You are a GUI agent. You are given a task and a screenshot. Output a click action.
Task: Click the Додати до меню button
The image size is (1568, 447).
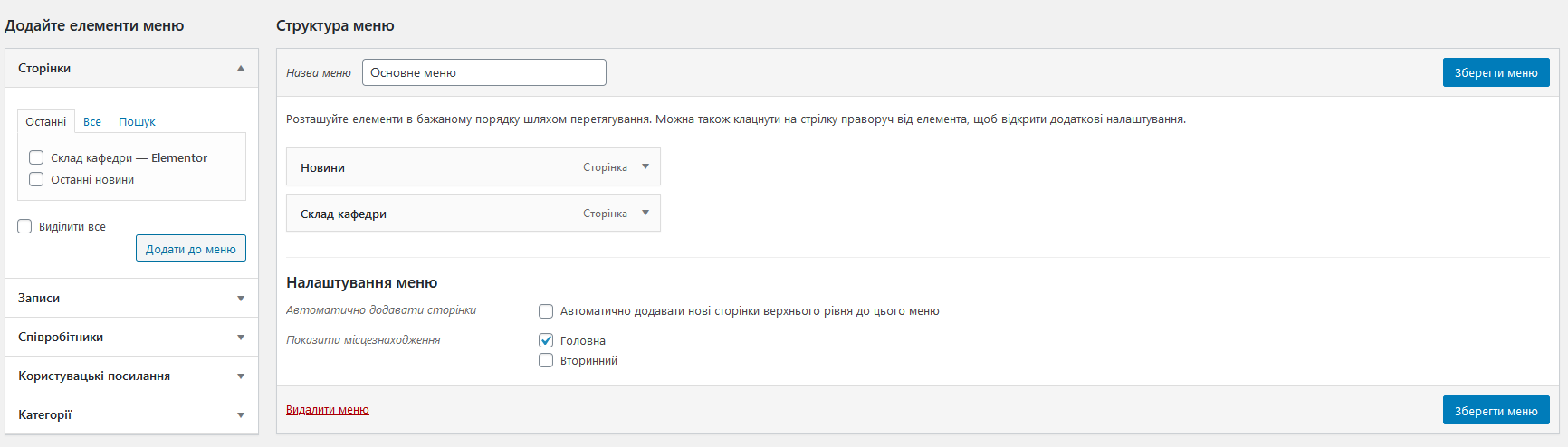191,248
